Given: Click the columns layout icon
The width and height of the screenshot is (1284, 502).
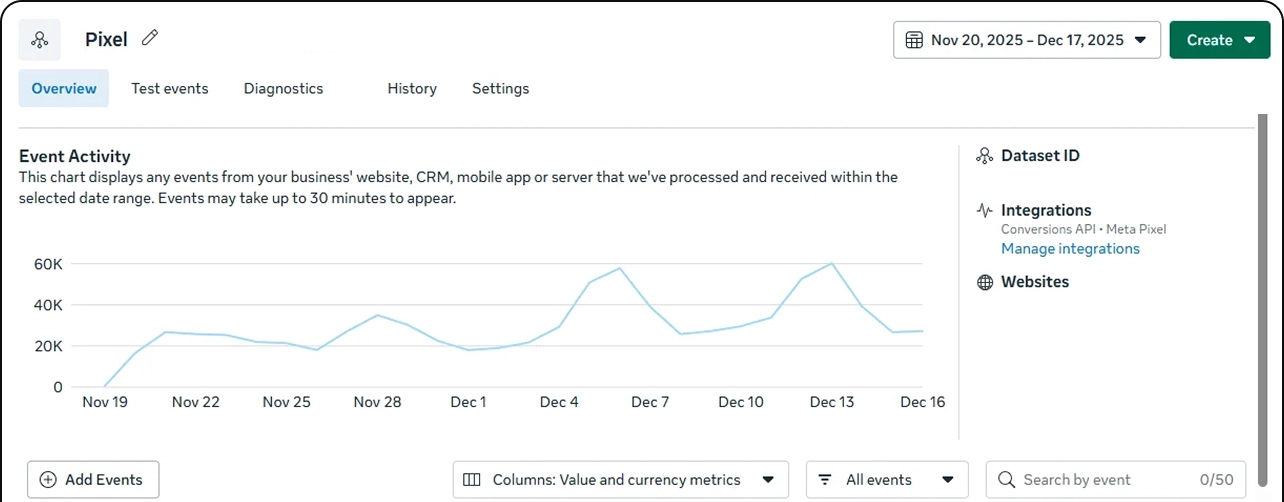Looking at the screenshot, I should [x=472, y=480].
